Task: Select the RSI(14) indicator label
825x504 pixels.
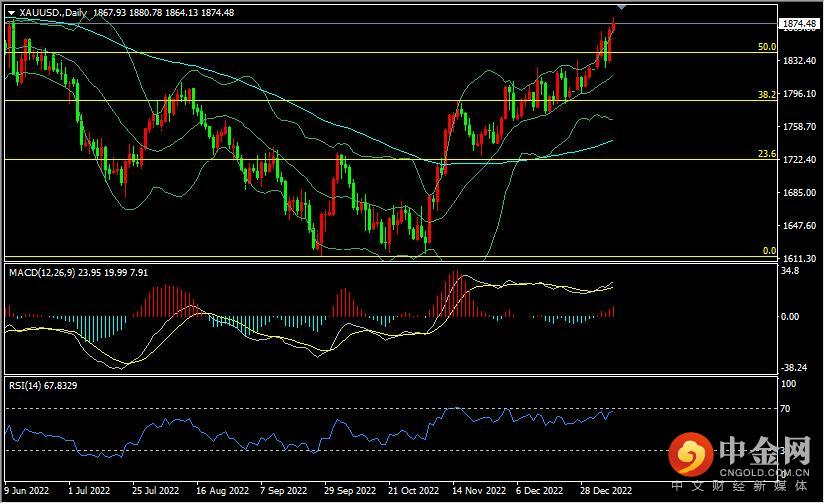Action: click(x=26, y=384)
